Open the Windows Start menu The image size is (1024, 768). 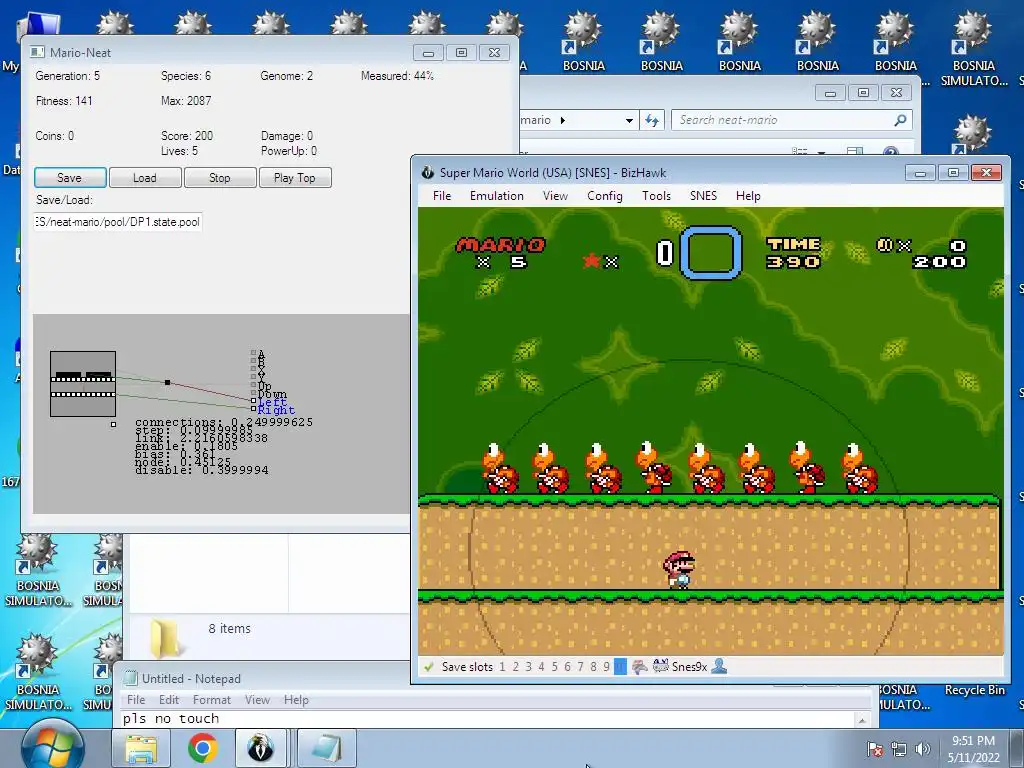52,746
